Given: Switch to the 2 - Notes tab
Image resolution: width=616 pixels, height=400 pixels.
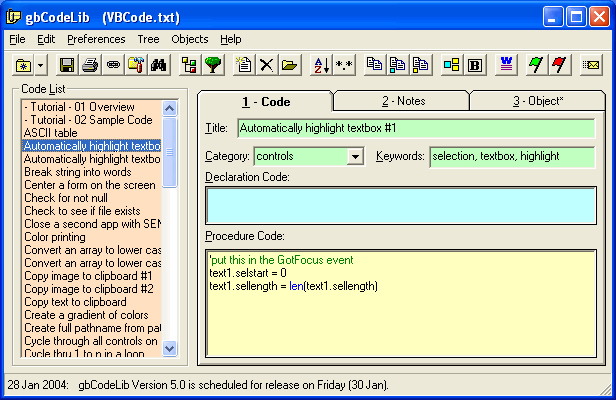Looking at the screenshot, I should pos(403,101).
